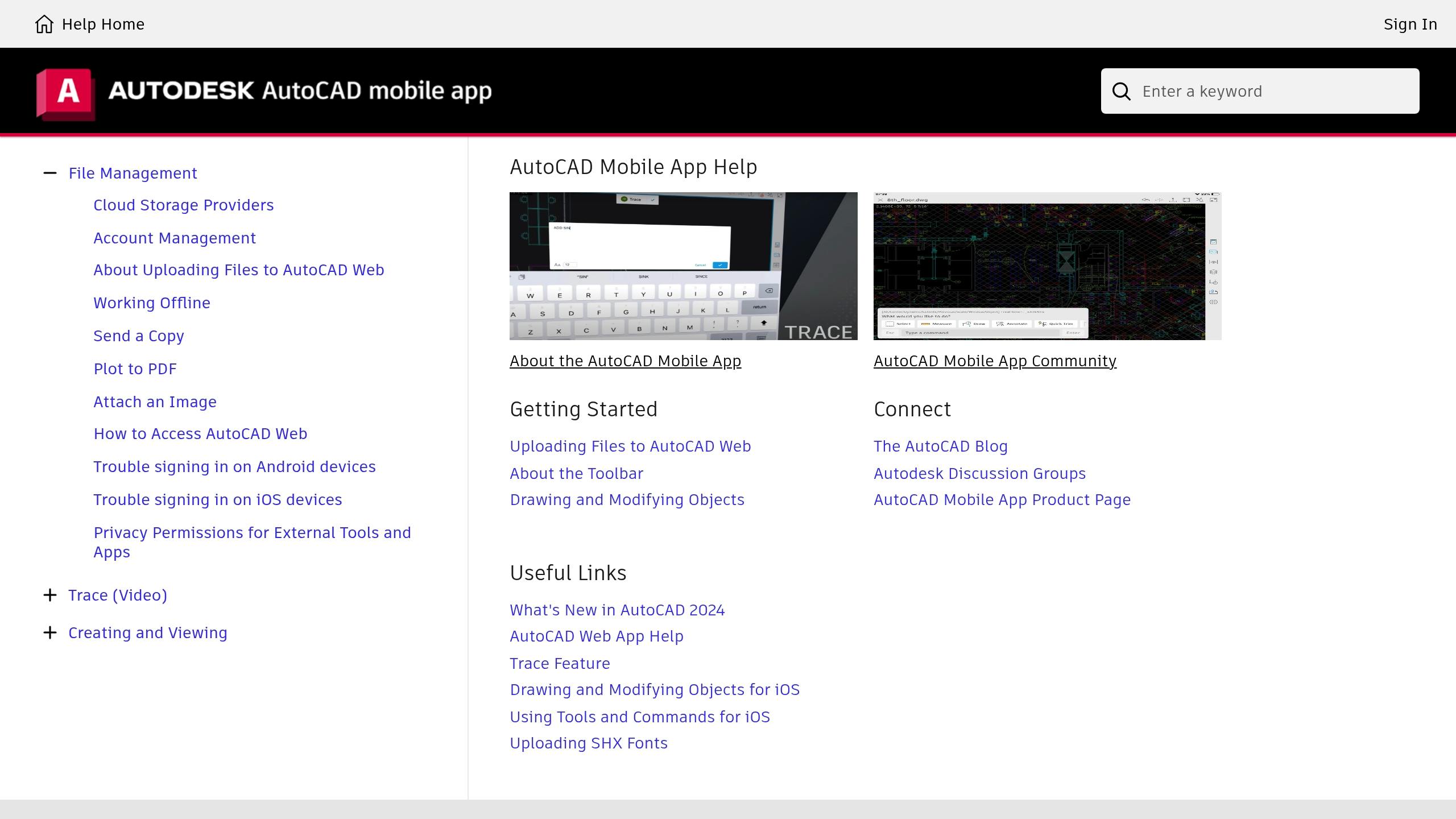Screen dimensions: 1456x819
Task: Click the Help Home house icon
Action: tap(44, 24)
